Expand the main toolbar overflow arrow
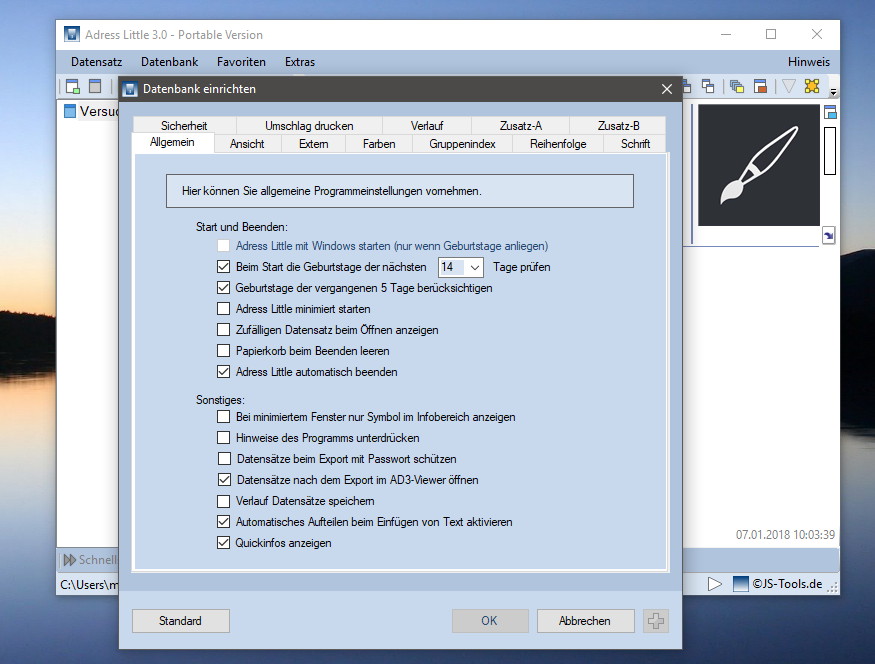Viewport: 875px width, 664px height. [833, 92]
